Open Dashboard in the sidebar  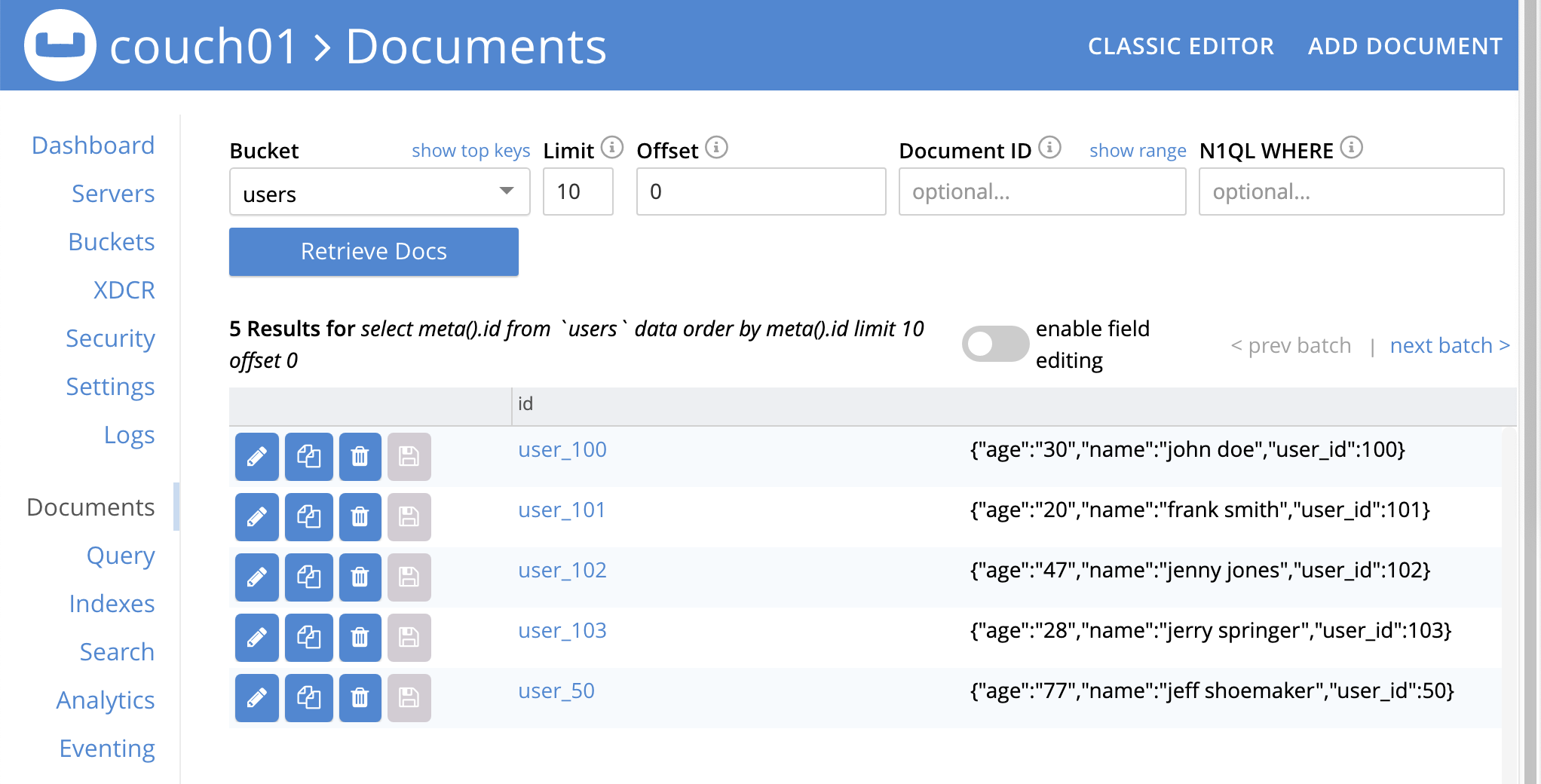pos(93,145)
